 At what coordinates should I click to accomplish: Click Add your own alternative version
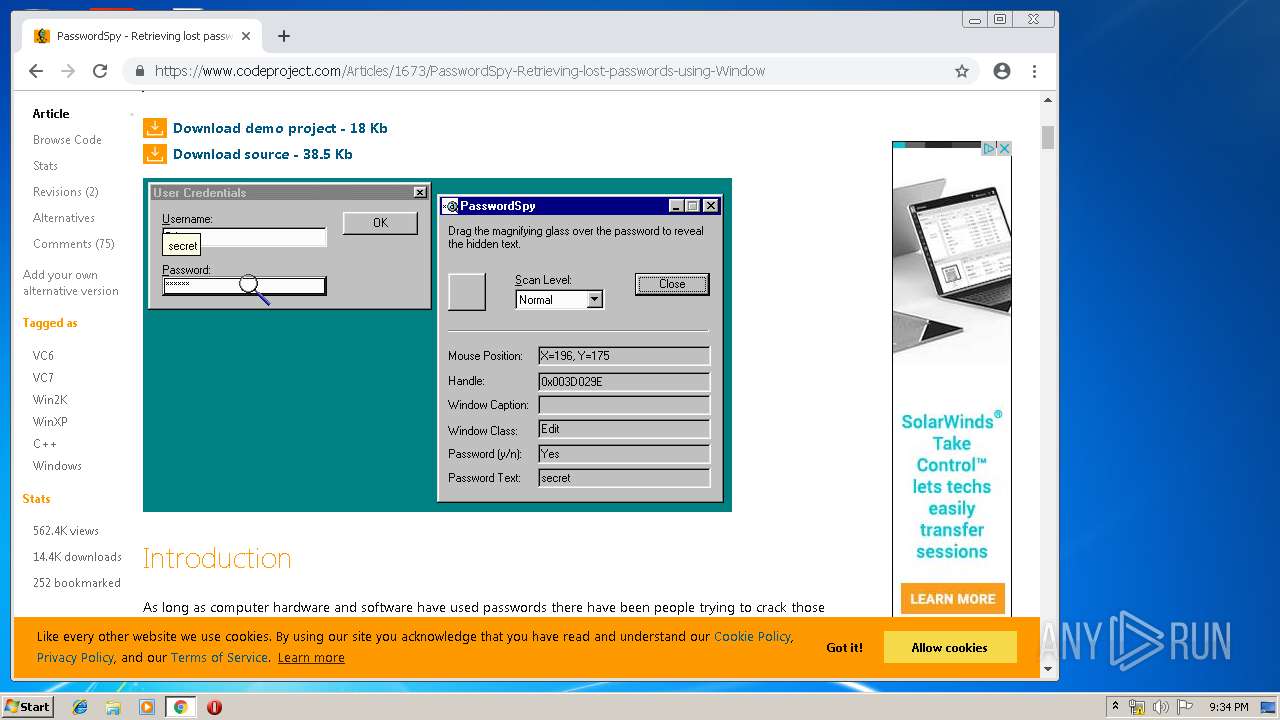coord(71,283)
